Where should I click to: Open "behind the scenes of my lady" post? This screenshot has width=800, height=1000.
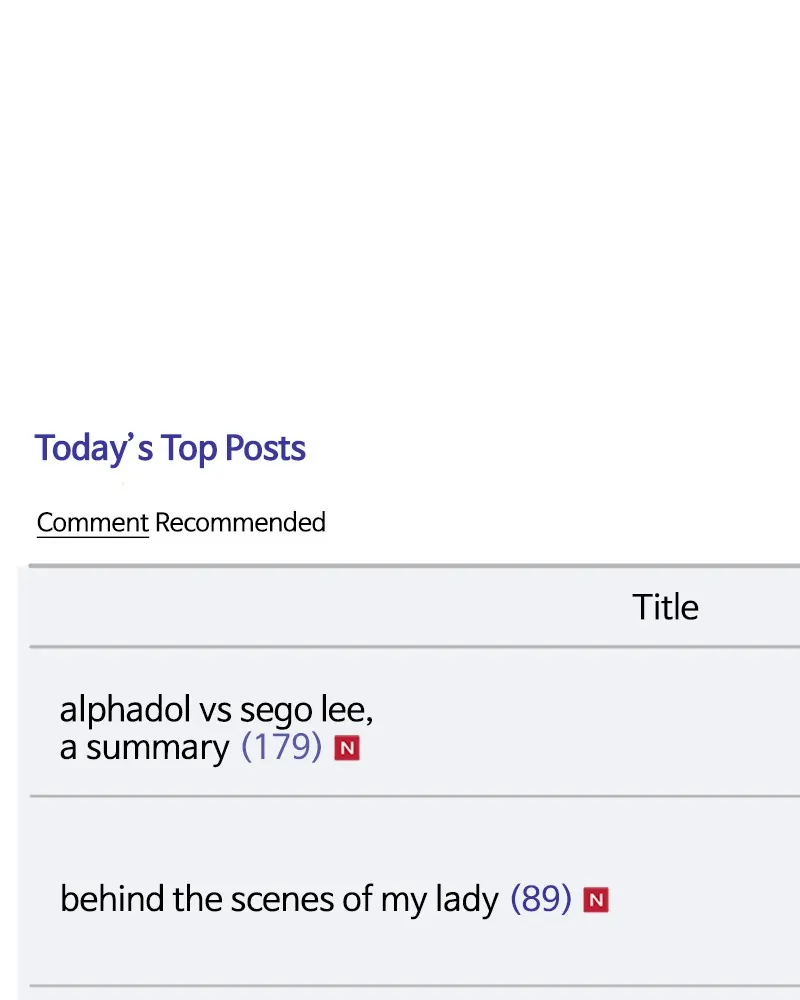[278, 900]
